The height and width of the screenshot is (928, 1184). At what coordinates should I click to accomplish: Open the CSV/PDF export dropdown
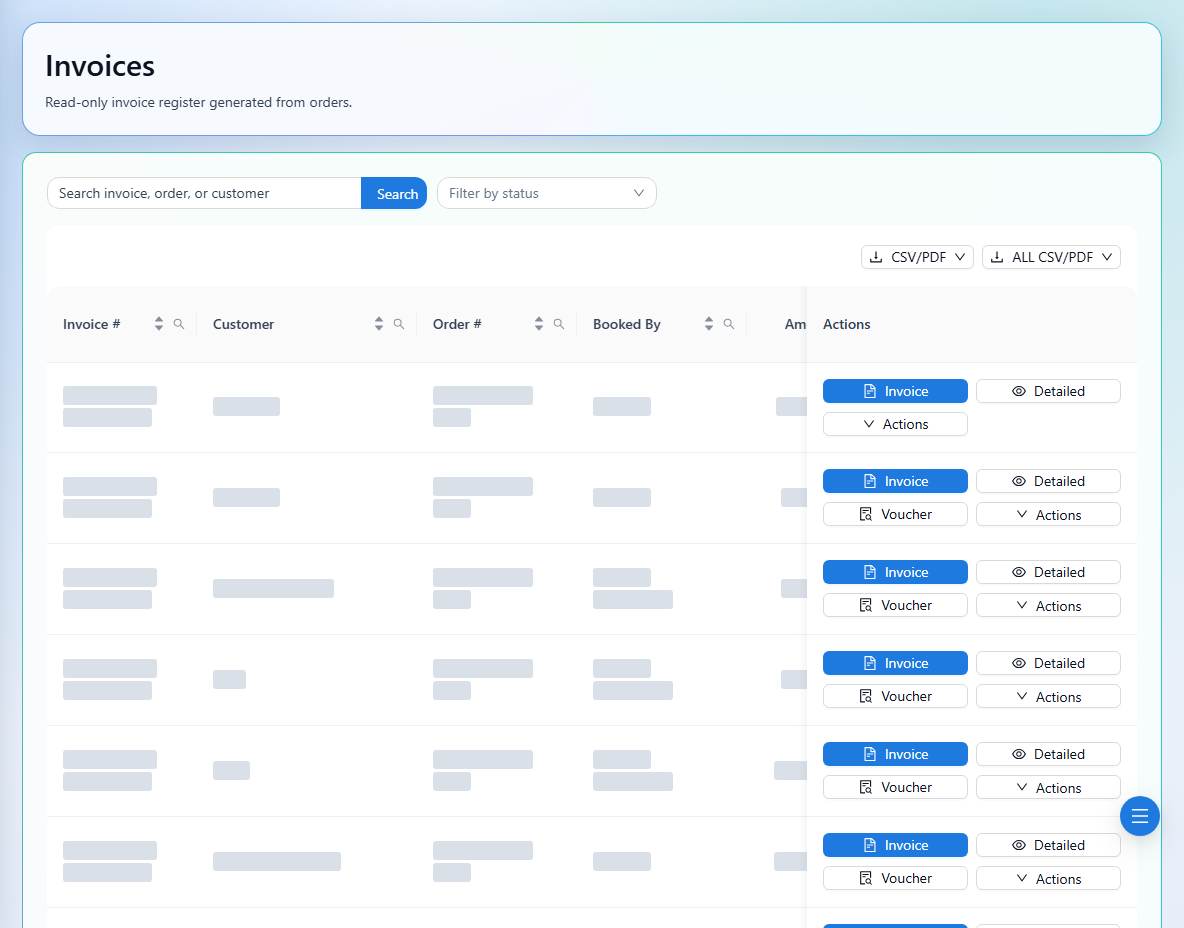[917, 257]
